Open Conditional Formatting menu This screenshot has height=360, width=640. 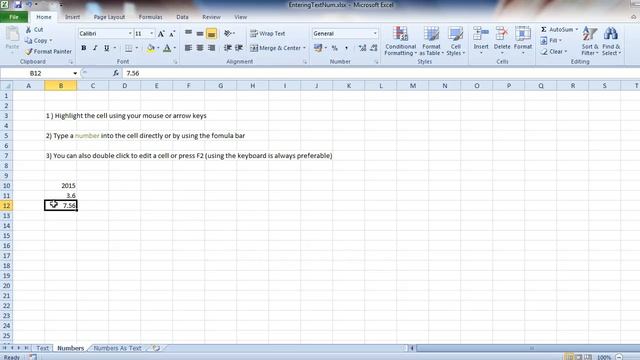pyautogui.click(x=400, y=41)
